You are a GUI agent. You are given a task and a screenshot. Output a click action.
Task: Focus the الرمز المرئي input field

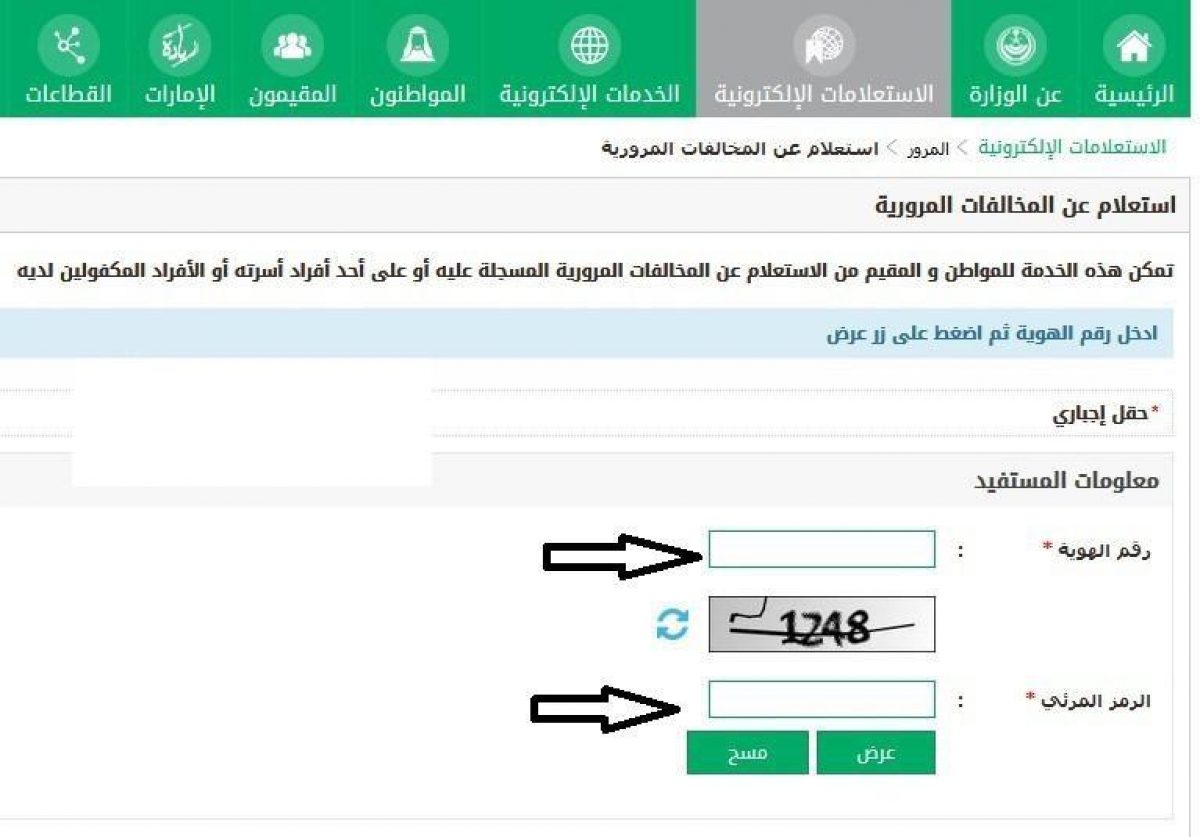(822, 699)
